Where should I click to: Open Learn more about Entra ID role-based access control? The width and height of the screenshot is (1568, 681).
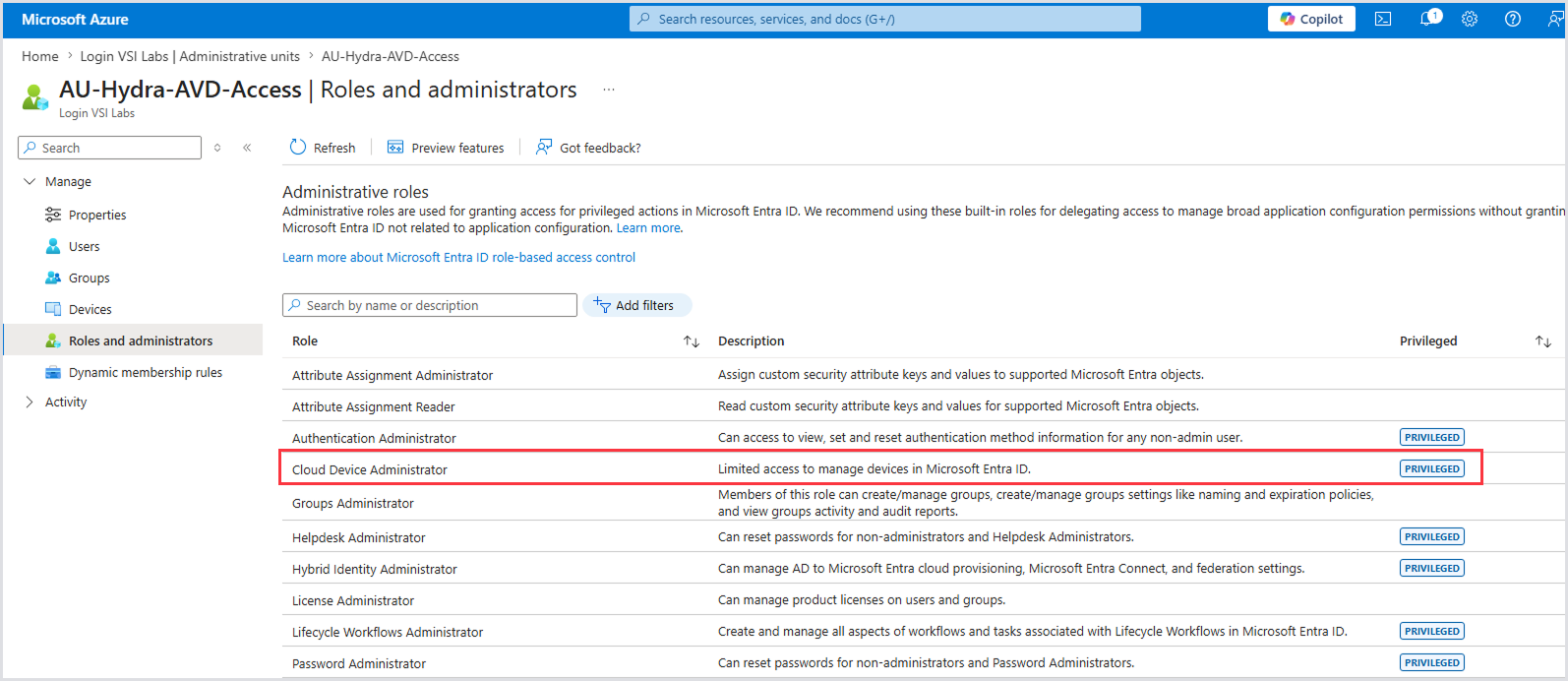click(x=458, y=257)
